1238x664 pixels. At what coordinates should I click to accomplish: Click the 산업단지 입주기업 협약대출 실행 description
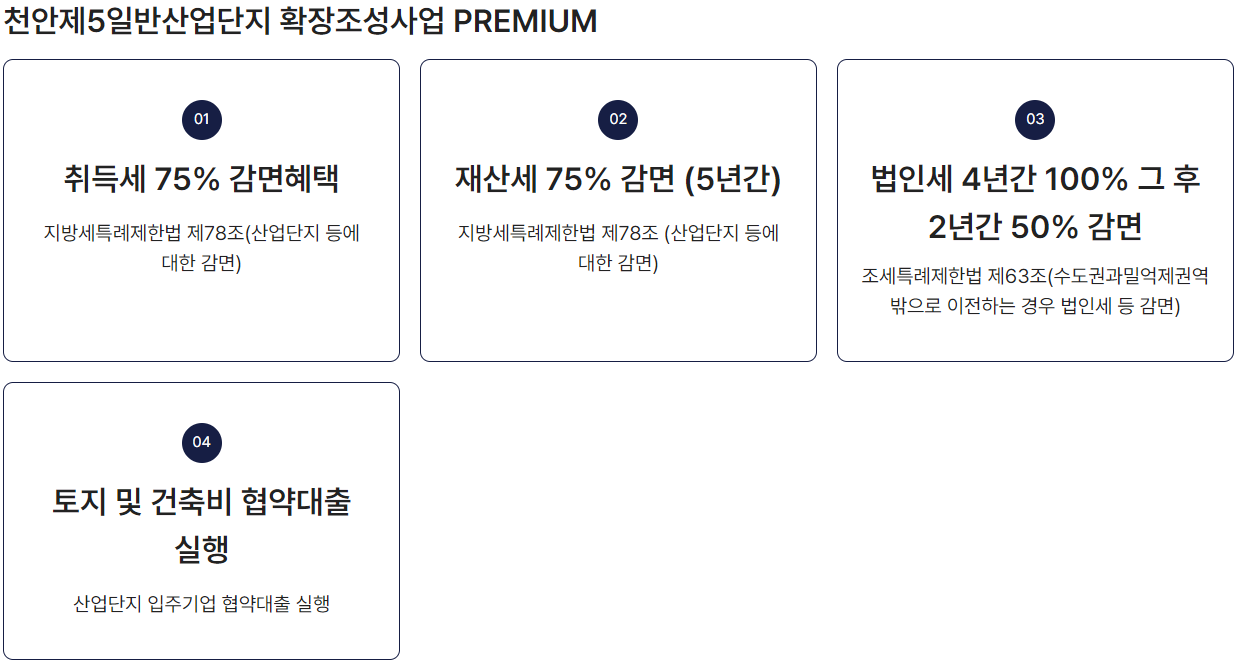pos(201,604)
